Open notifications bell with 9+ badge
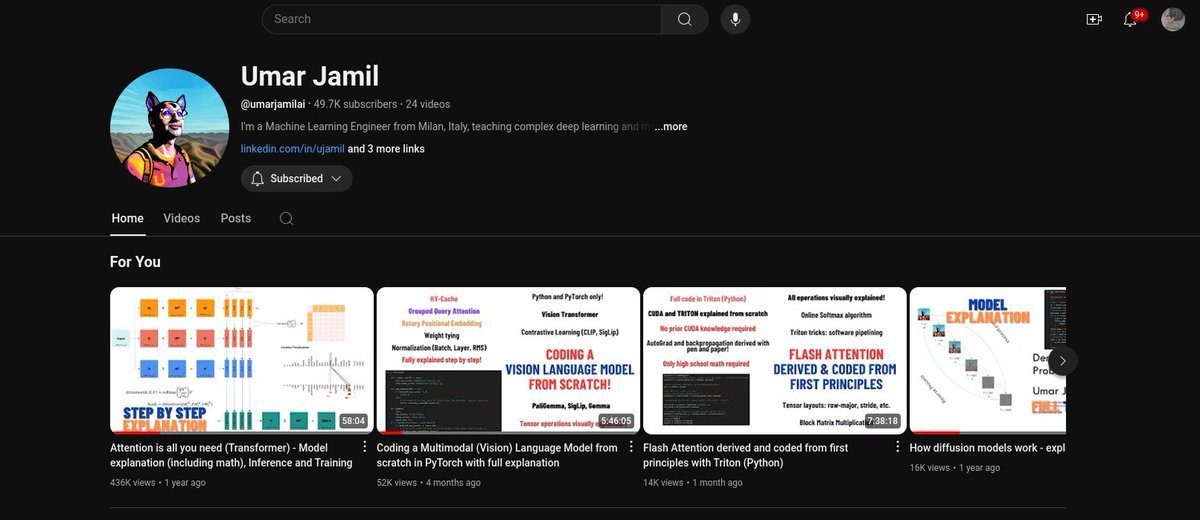This screenshot has height=520, width=1200. 1133,19
